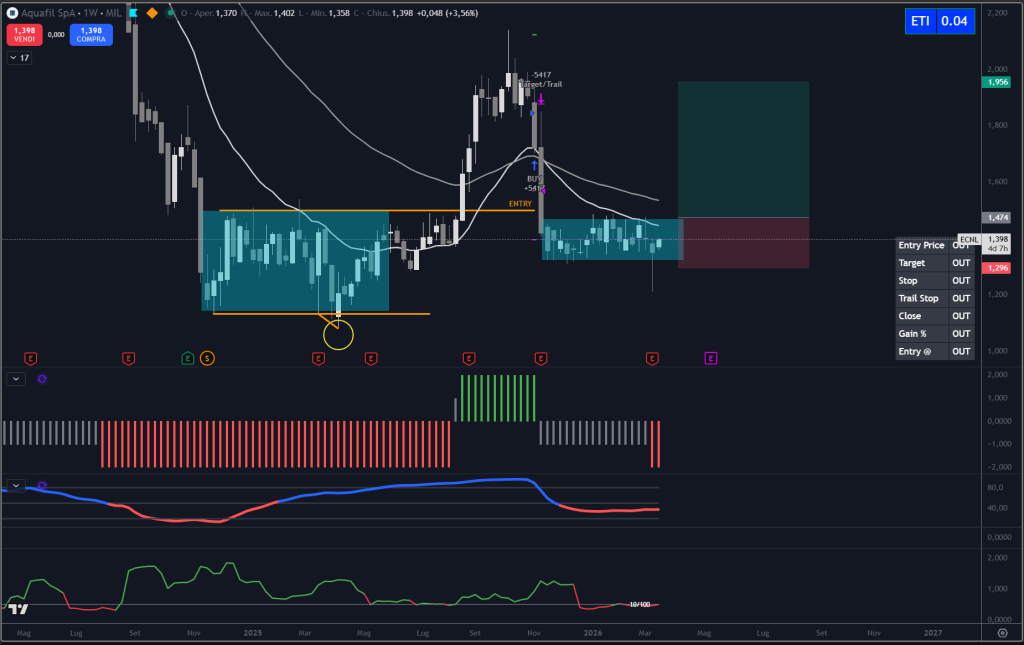
Task: Click the Entry @ row in the table
Action: tap(935, 351)
